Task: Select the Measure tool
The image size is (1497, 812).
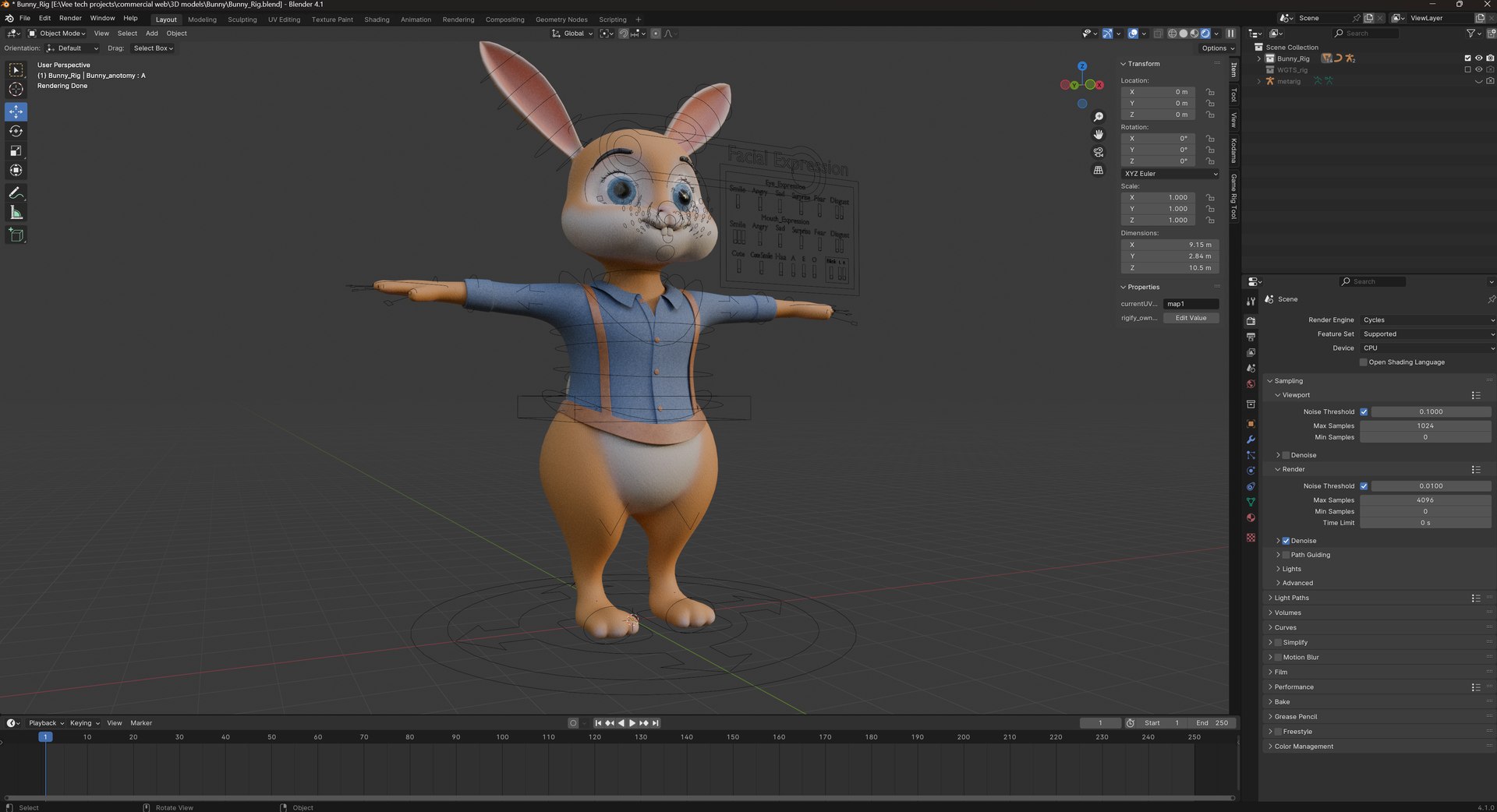Action: pos(16,212)
